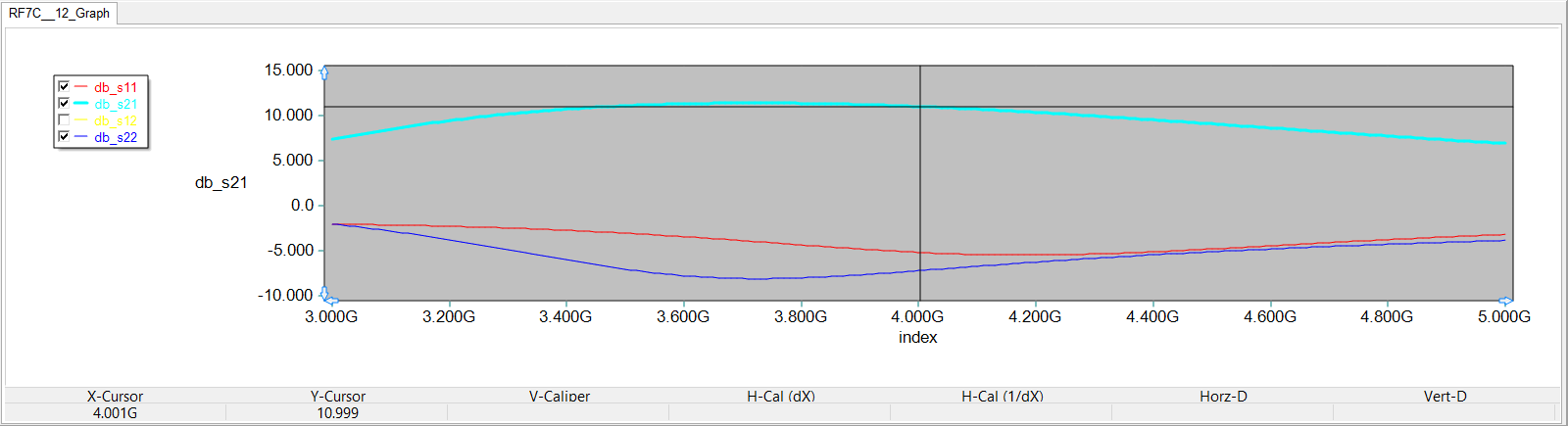Select the Y-Cursor value 10.999
Image resolution: width=1568 pixels, height=426 pixels.
coord(337,413)
